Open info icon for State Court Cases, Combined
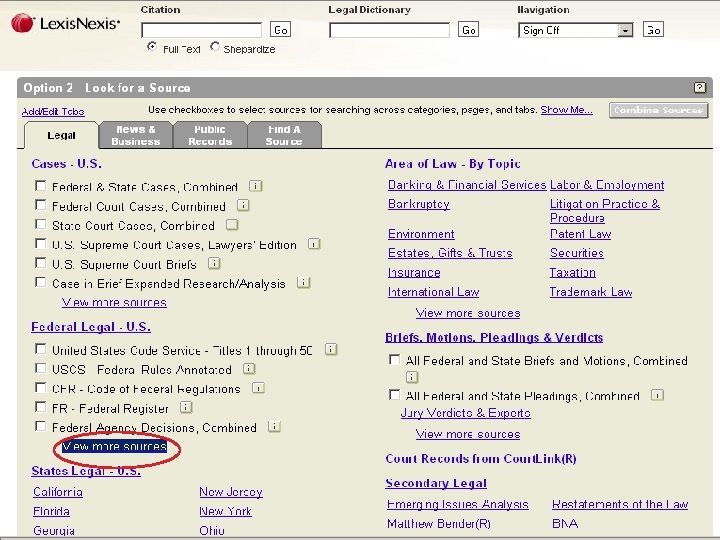 click(x=232, y=225)
